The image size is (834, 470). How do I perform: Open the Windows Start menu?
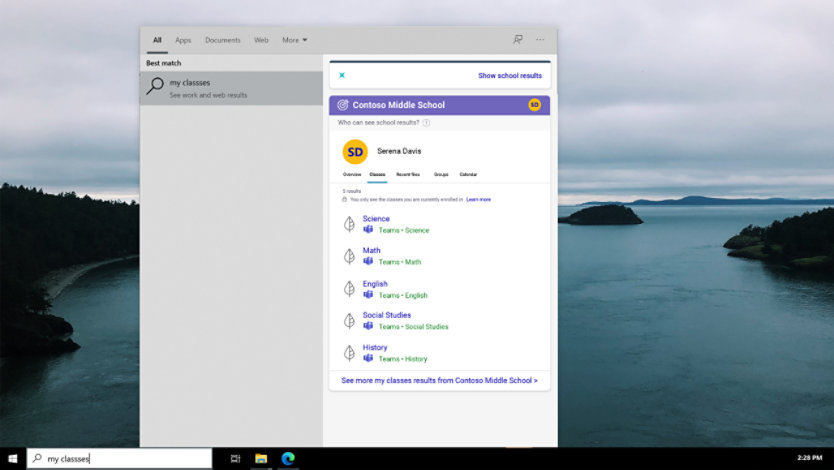pyautogui.click(x=13, y=458)
